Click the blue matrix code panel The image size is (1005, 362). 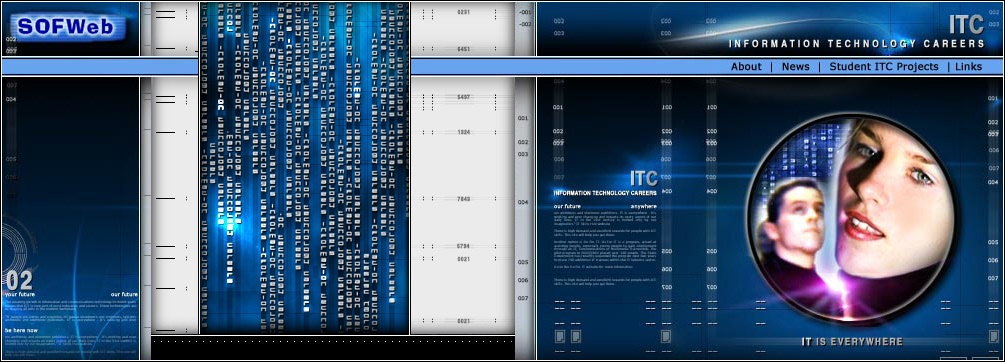(x=304, y=168)
